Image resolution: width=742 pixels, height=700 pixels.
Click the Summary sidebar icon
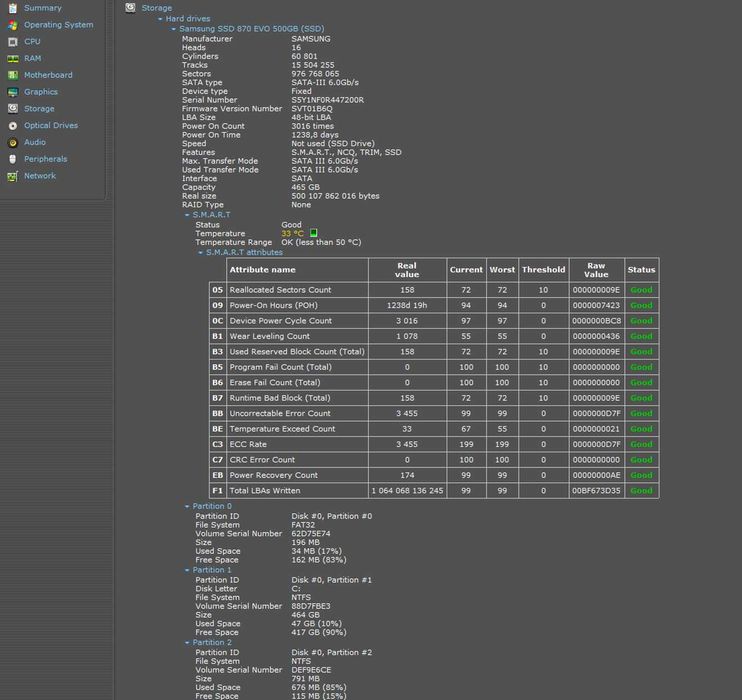(x=13, y=8)
